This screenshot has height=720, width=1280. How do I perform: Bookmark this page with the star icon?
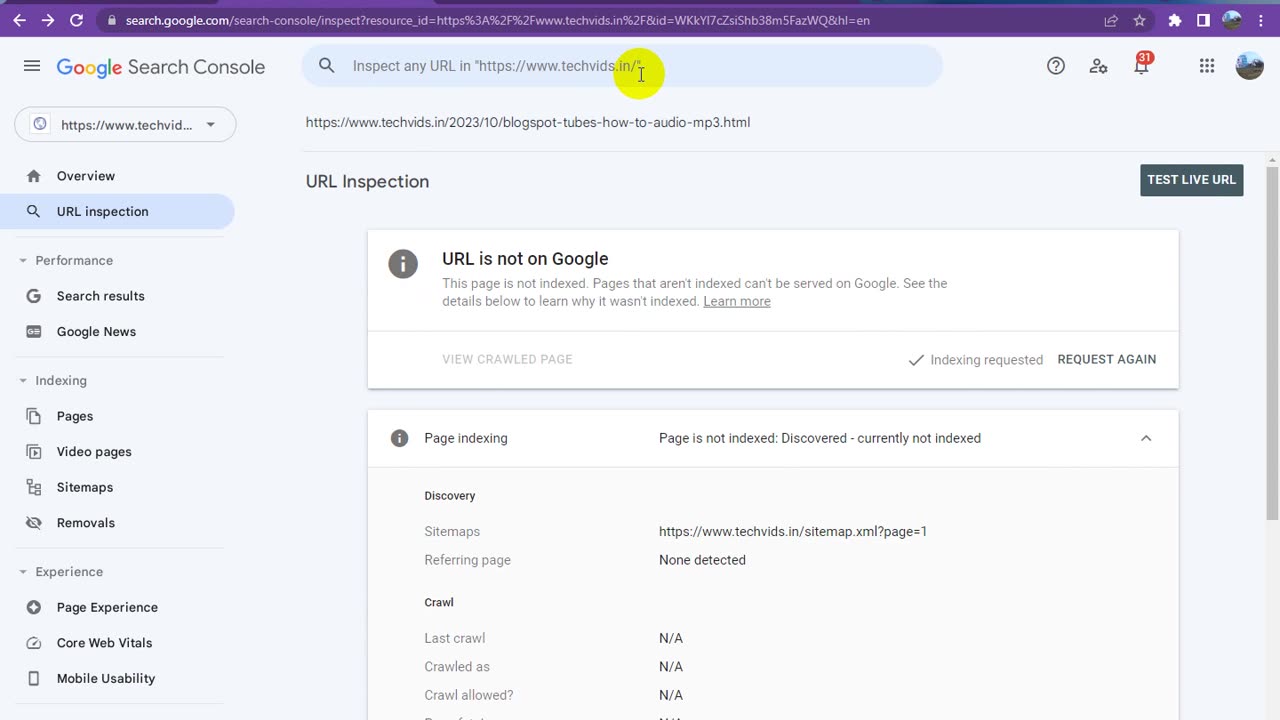pyautogui.click(x=1139, y=20)
